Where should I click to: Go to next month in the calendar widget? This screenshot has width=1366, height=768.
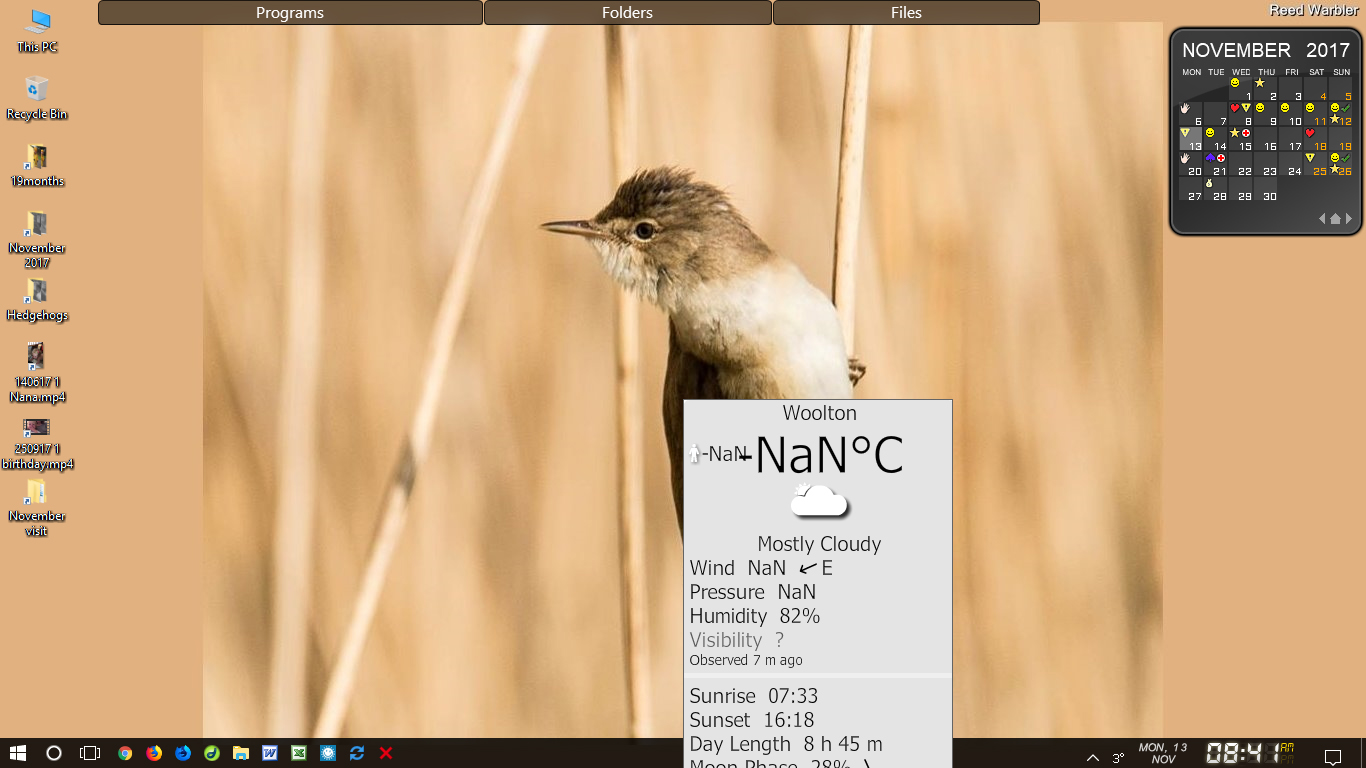1349,218
